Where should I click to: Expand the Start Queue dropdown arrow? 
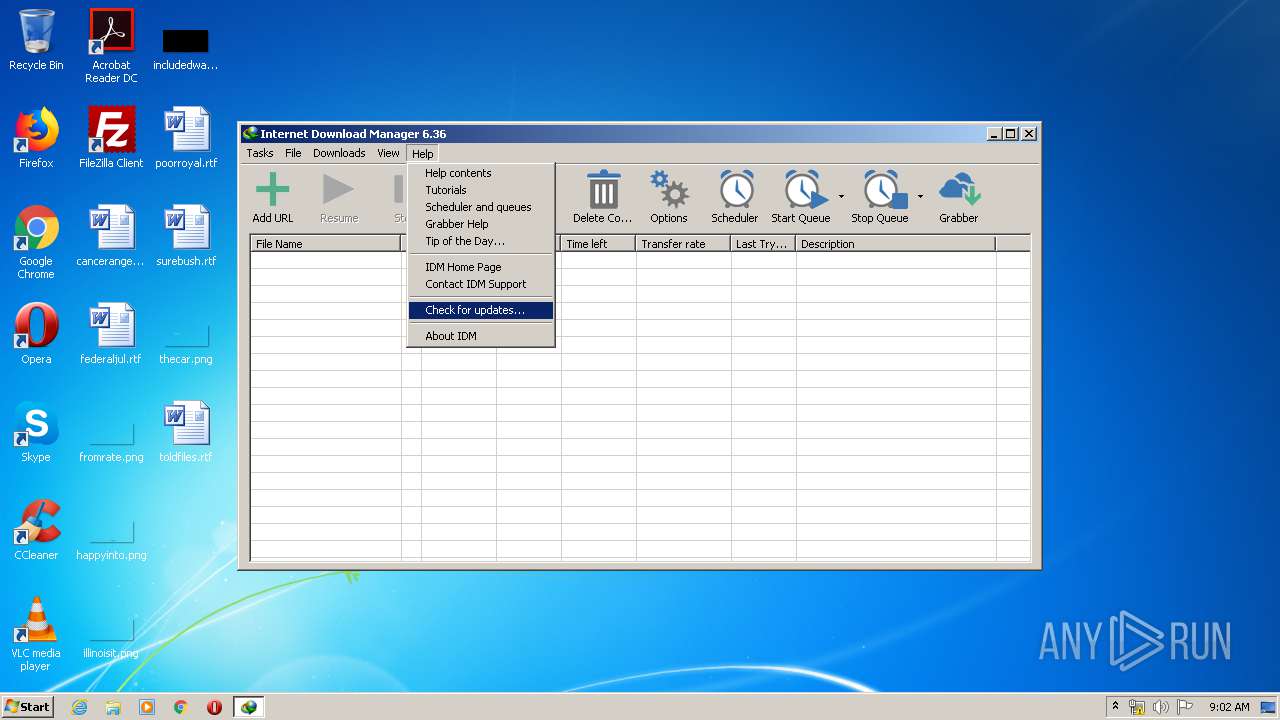[841, 196]
